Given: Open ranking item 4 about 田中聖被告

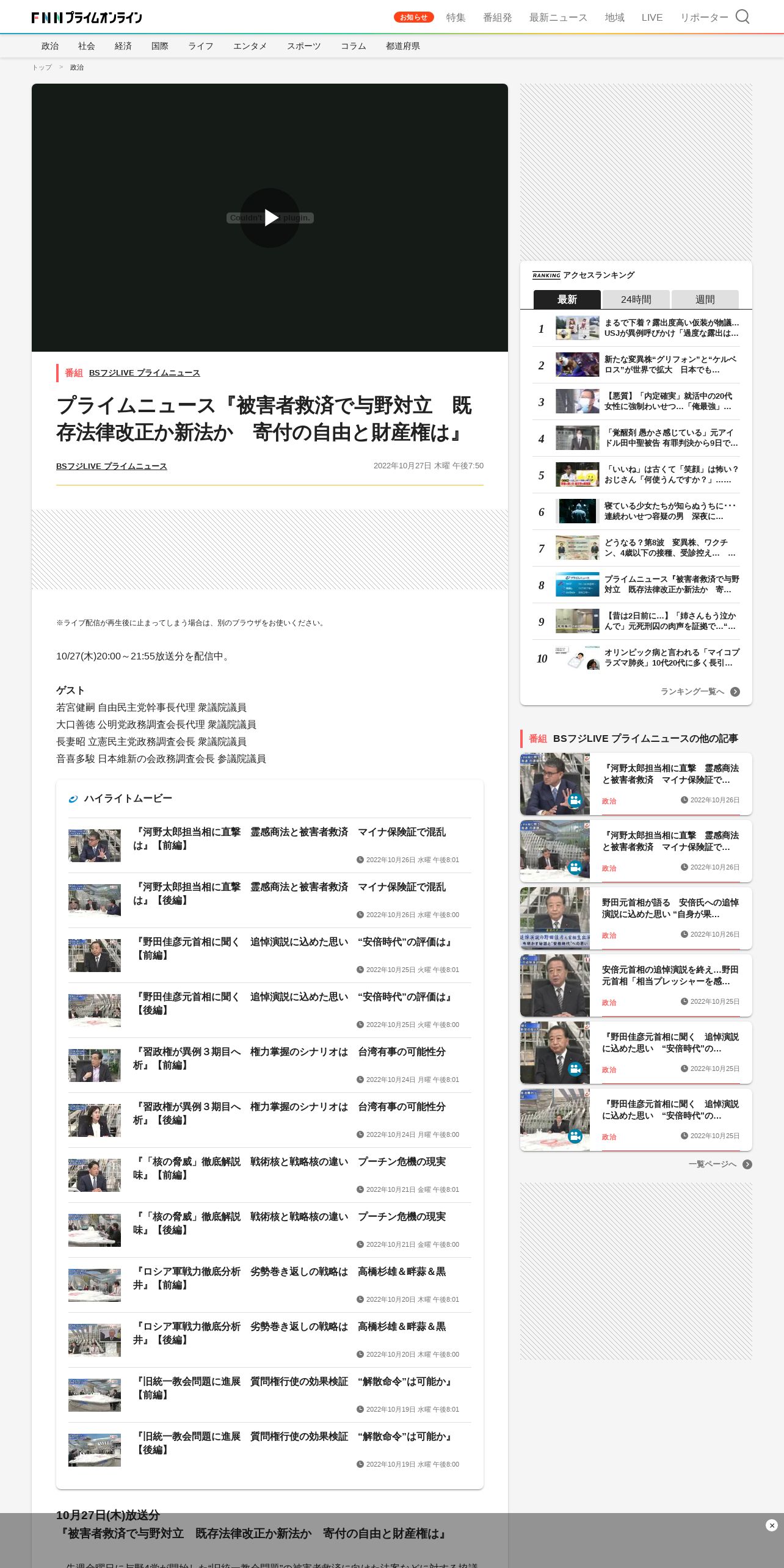Looking at the screenshot, I should point(636,438).
